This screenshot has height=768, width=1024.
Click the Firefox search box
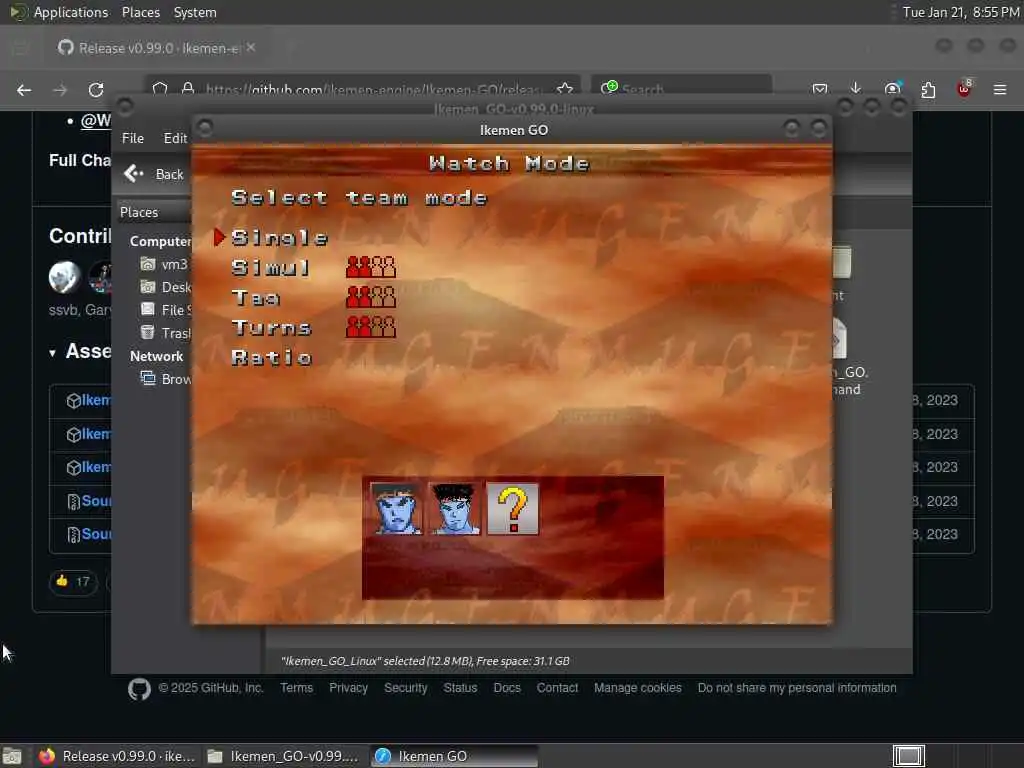point(682,88)
